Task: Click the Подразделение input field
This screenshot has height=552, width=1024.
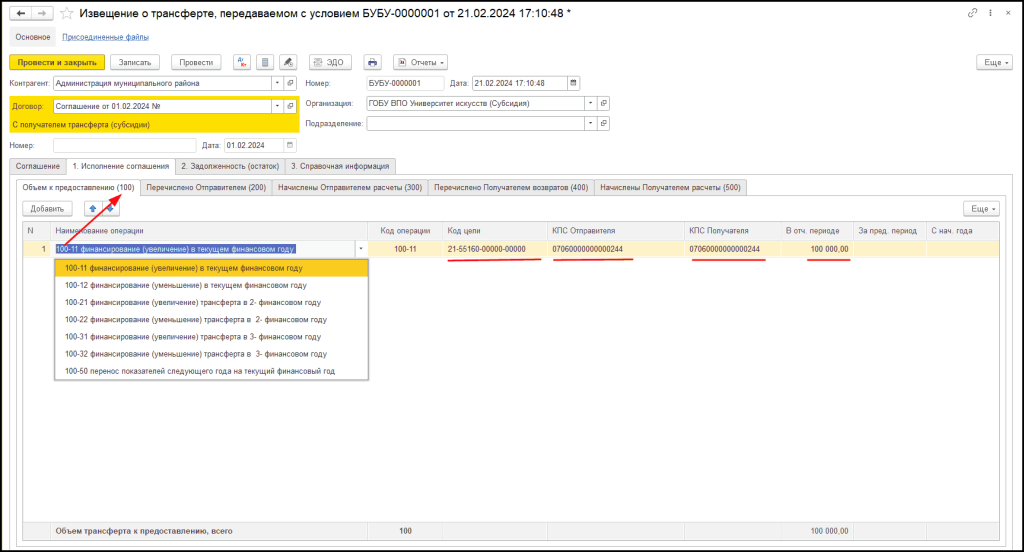Action: point(475,124)
